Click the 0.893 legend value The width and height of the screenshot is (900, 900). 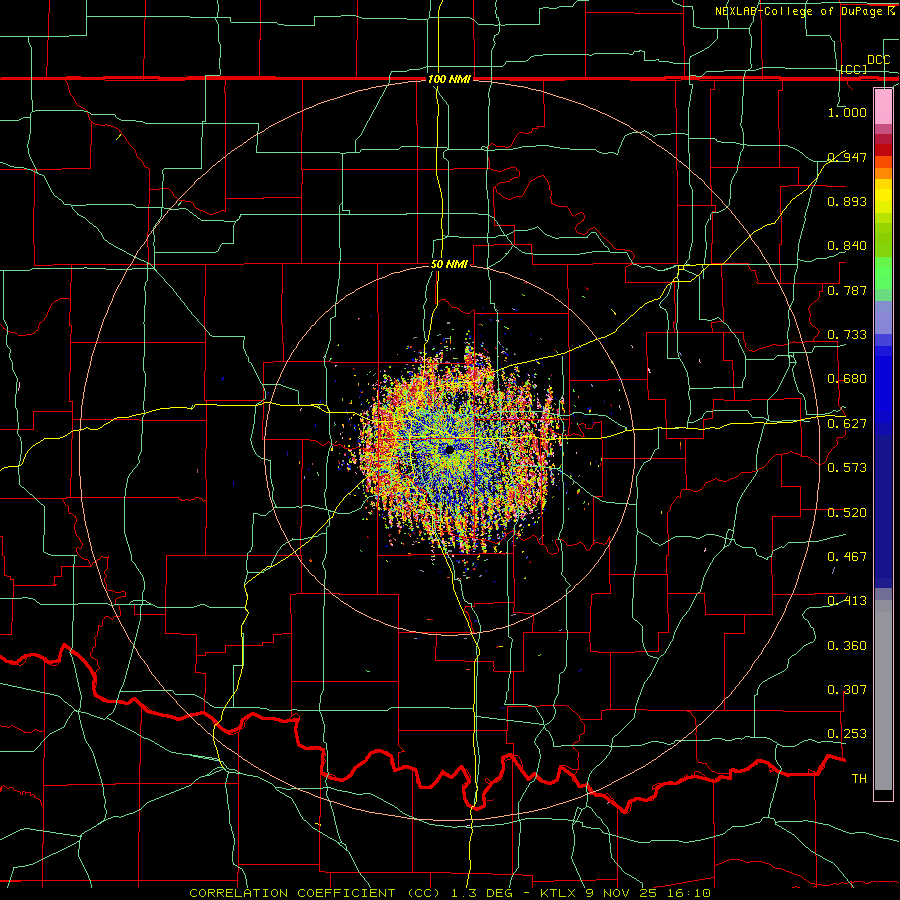[847, 201]
